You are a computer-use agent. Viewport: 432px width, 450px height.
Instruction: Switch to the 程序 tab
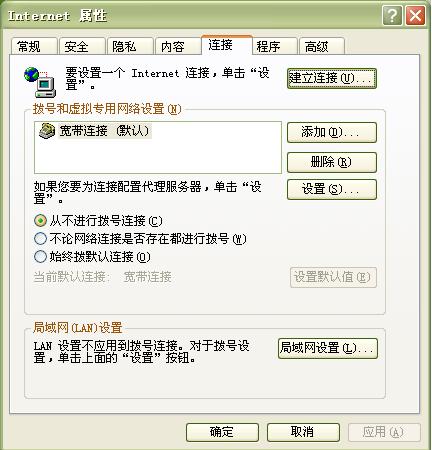tap(275, 46)
